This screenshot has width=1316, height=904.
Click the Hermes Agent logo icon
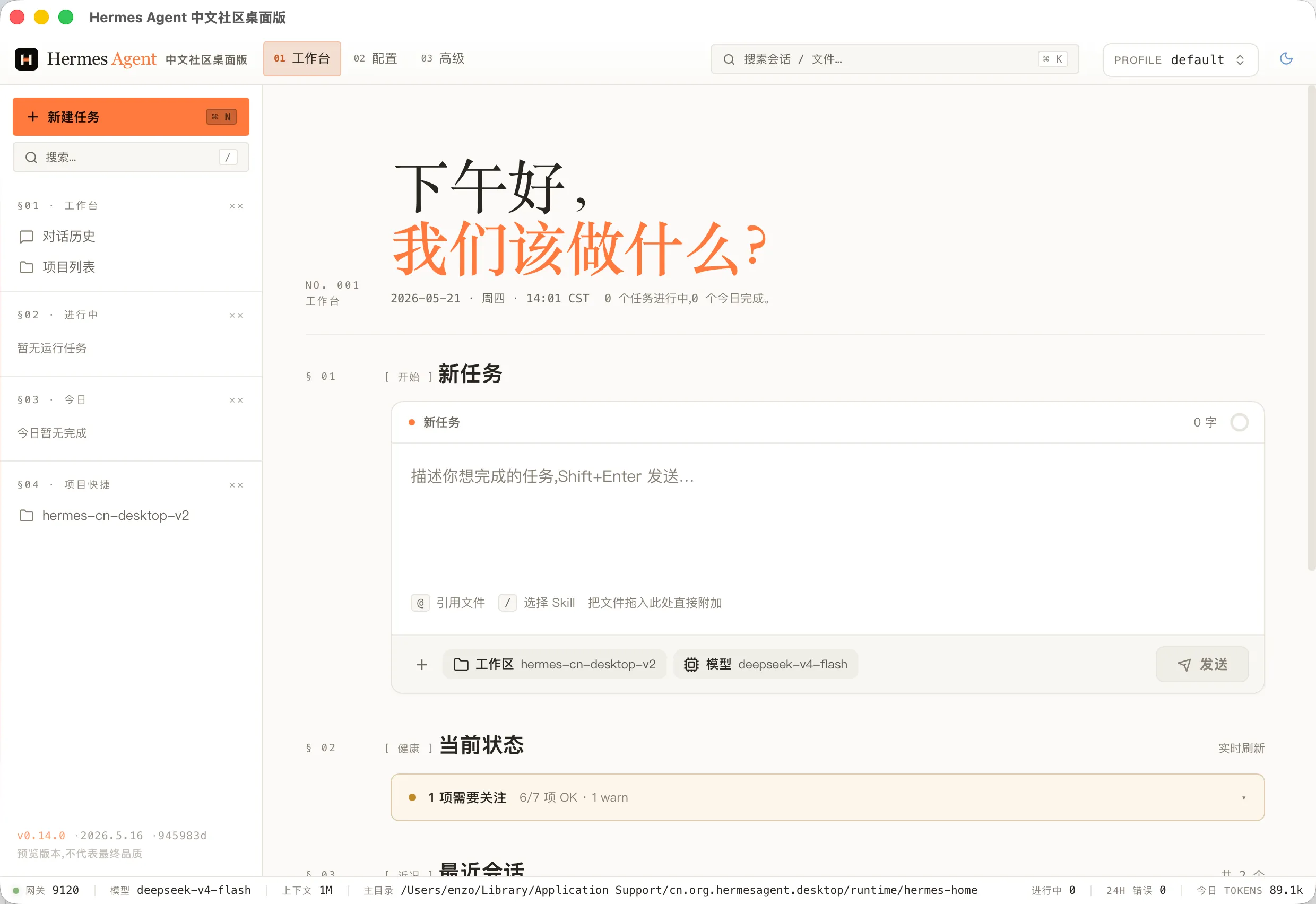[26, 59]
